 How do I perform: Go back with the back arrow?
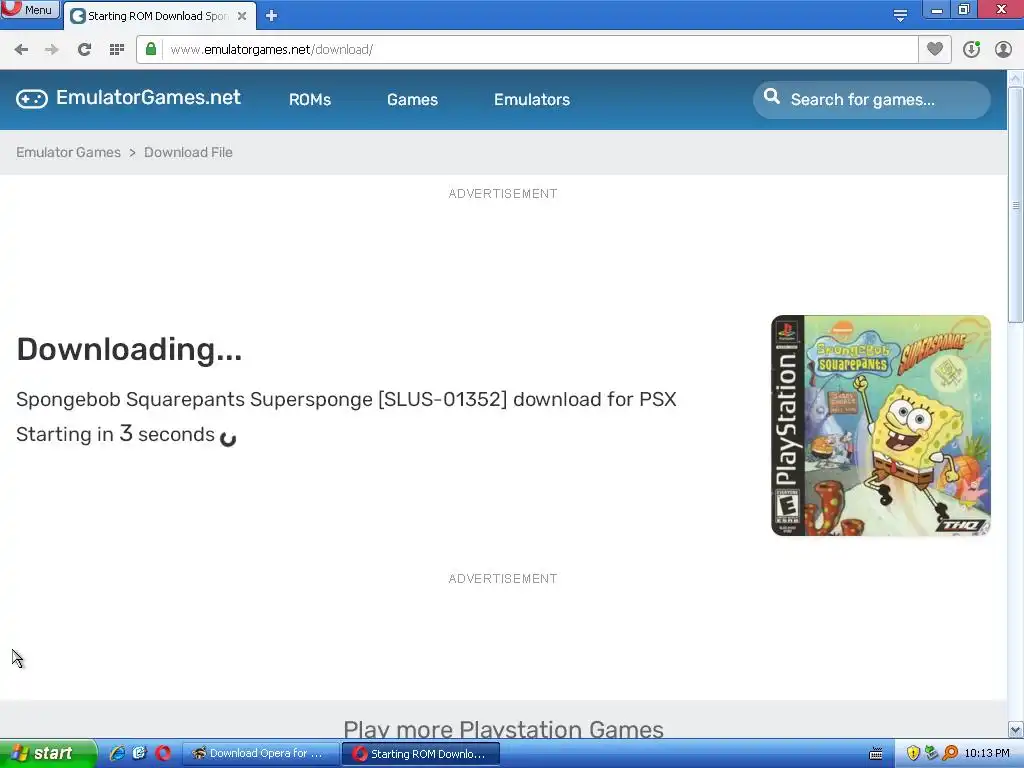coord(21,50)
